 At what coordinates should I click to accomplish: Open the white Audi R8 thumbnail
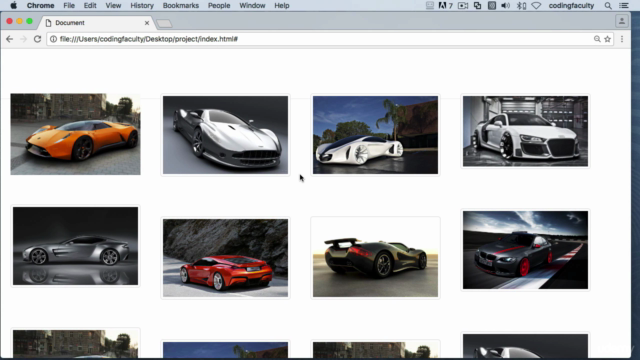(x=525, y=131)
